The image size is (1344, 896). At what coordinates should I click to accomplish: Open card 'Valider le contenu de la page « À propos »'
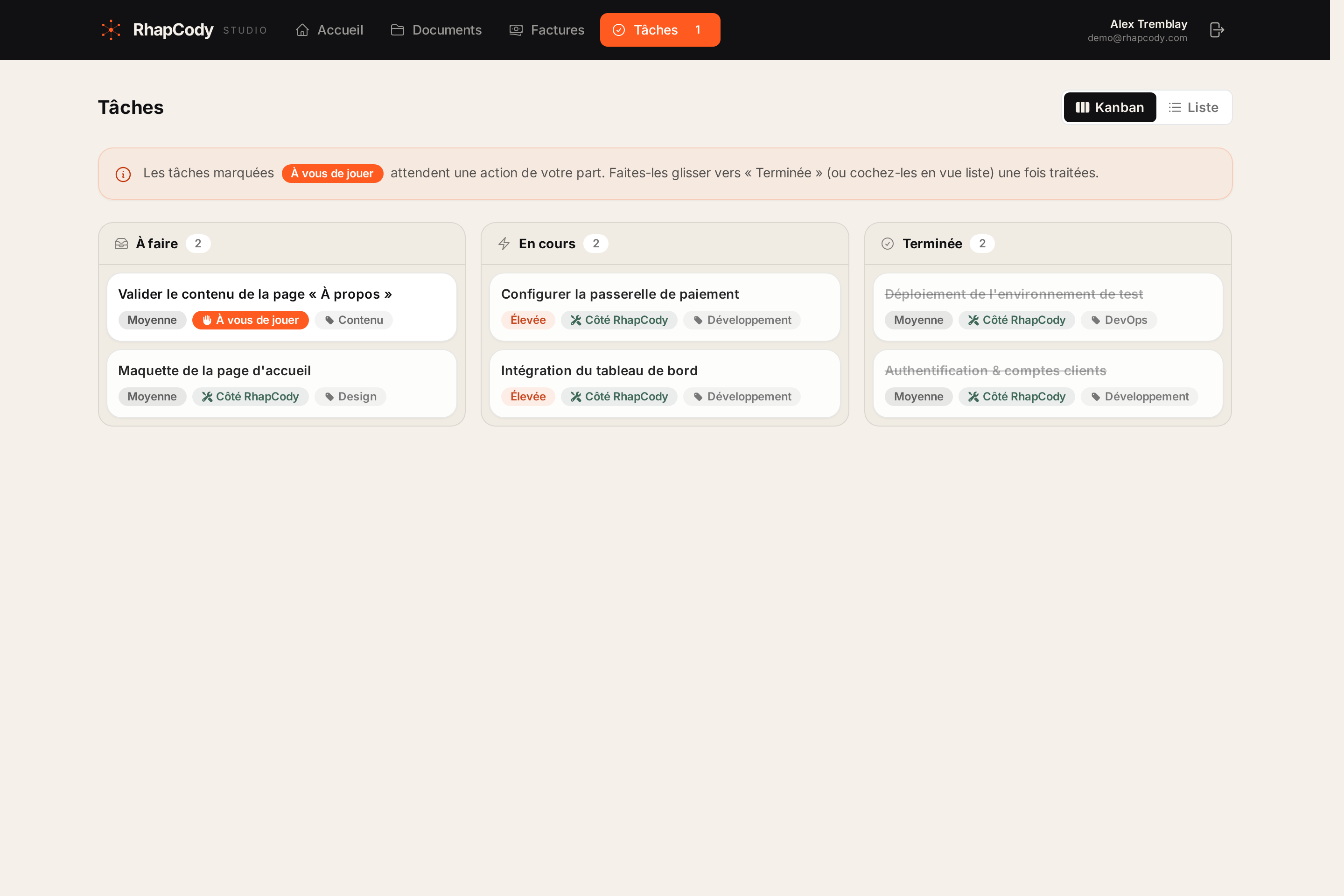[282, 308]
